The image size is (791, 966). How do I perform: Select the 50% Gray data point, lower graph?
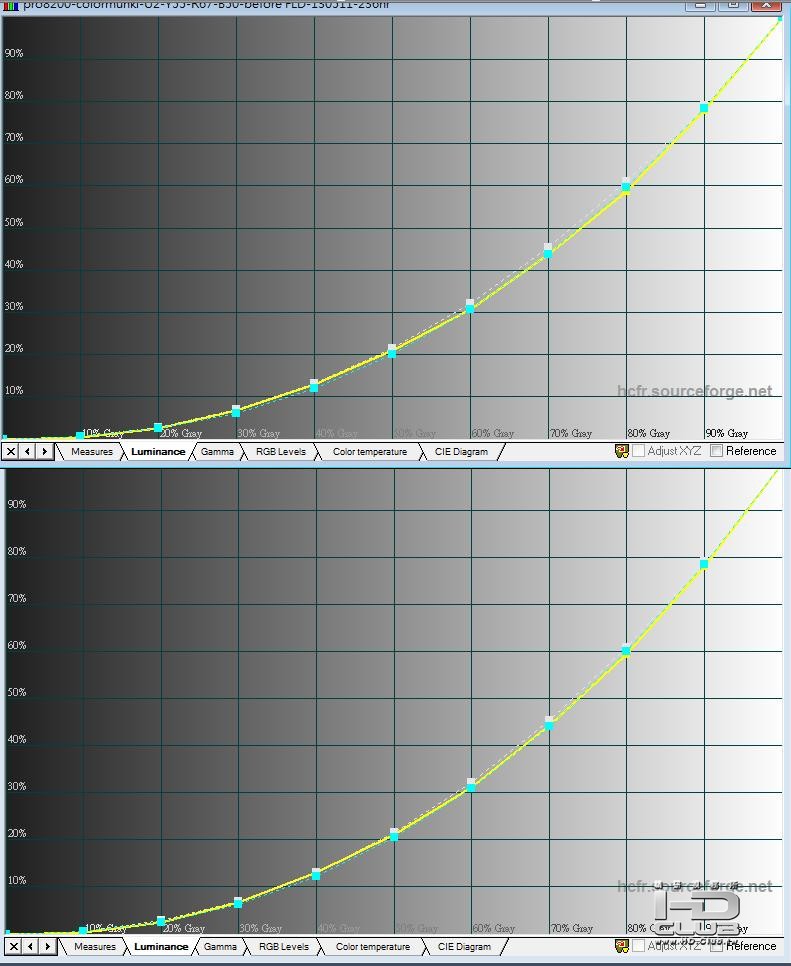[x=394, y=837]
